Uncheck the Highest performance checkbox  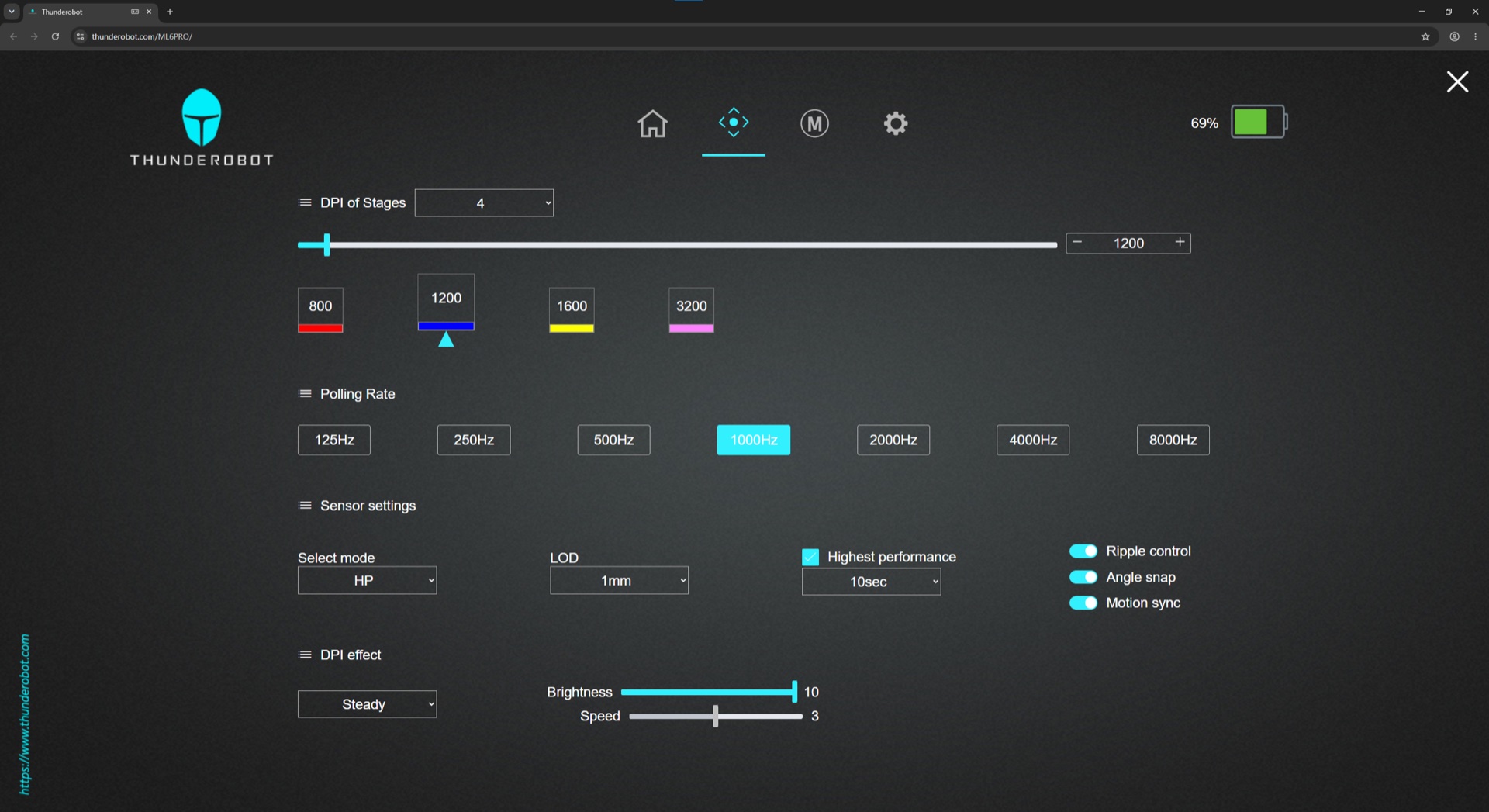pos(810,557)
